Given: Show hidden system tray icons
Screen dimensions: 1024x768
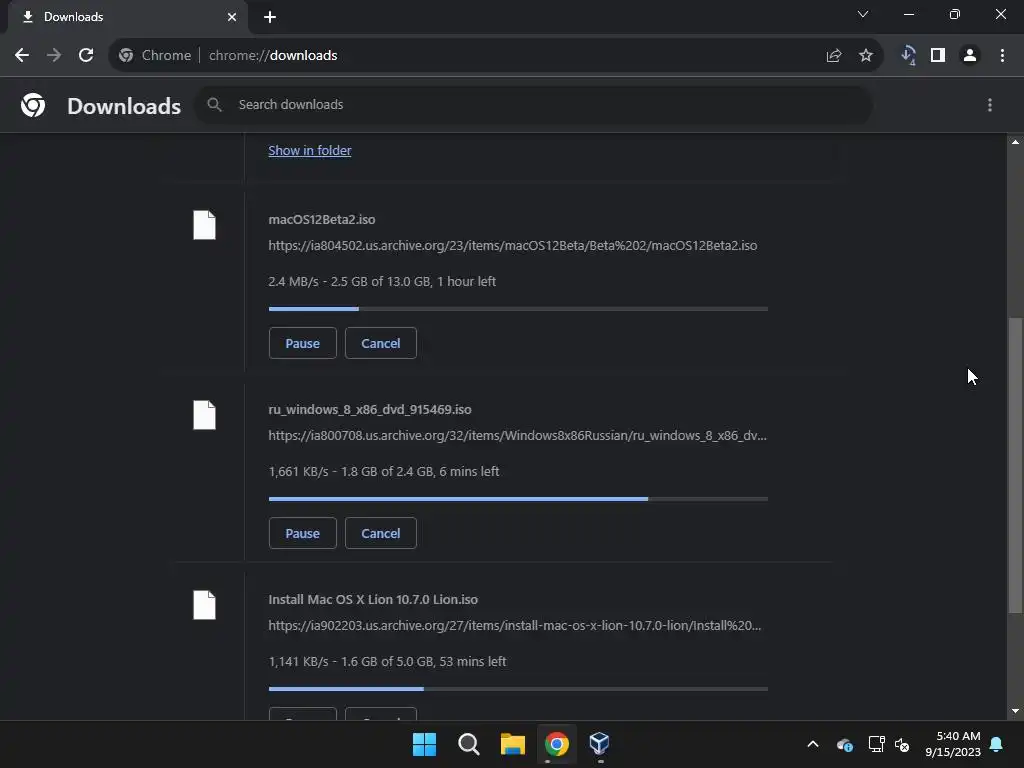Looking at the screenshot, I should [x=813, y=744].
